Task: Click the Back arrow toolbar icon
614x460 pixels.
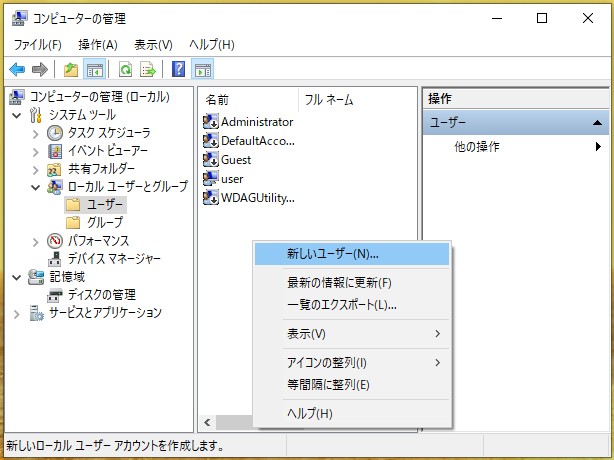Action: tap(17, 70)
